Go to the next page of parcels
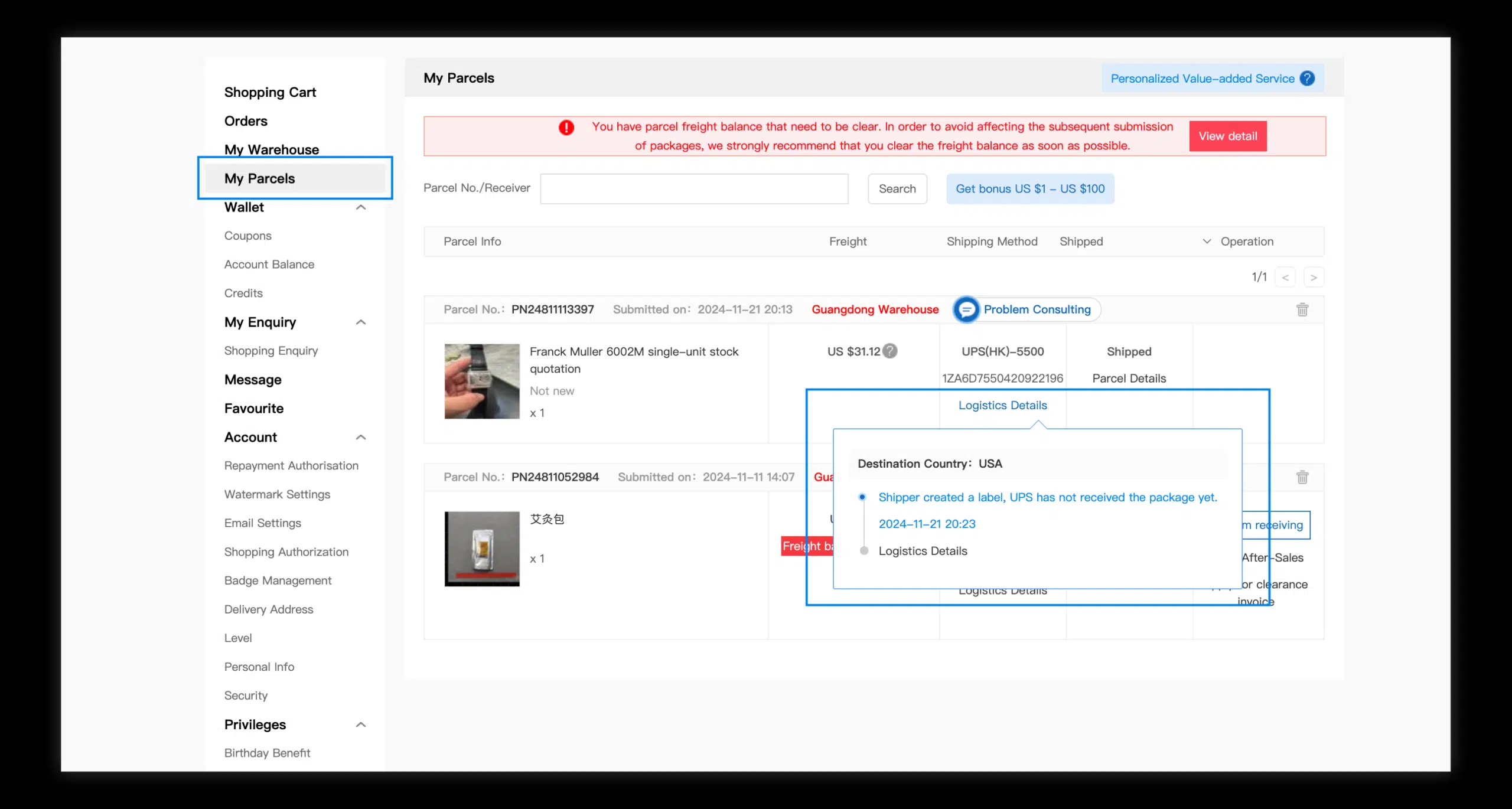This screenshot has width=1512, height=809. (1314, 278)
